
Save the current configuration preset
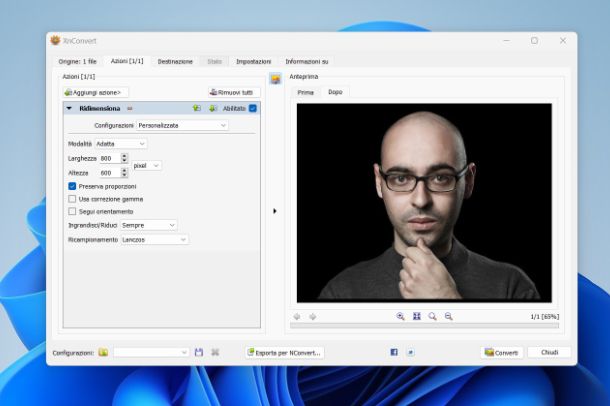199,352
